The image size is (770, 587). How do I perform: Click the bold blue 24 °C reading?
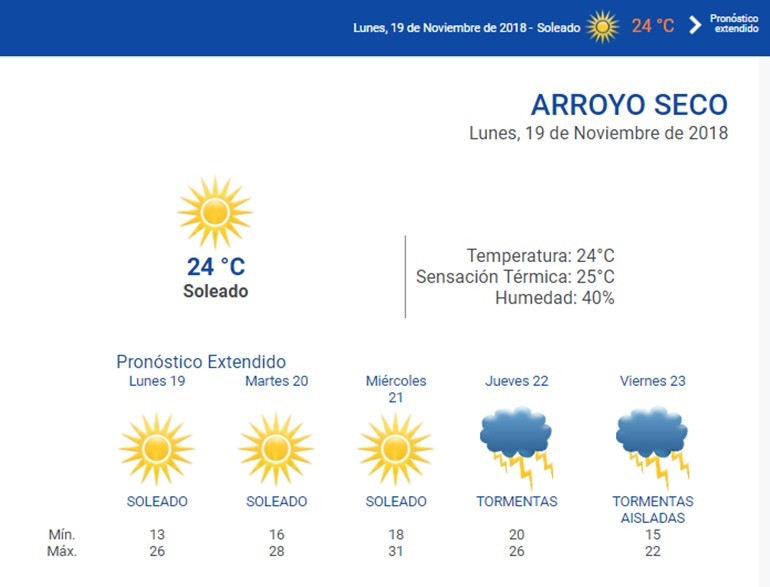(x=216, y=267)
